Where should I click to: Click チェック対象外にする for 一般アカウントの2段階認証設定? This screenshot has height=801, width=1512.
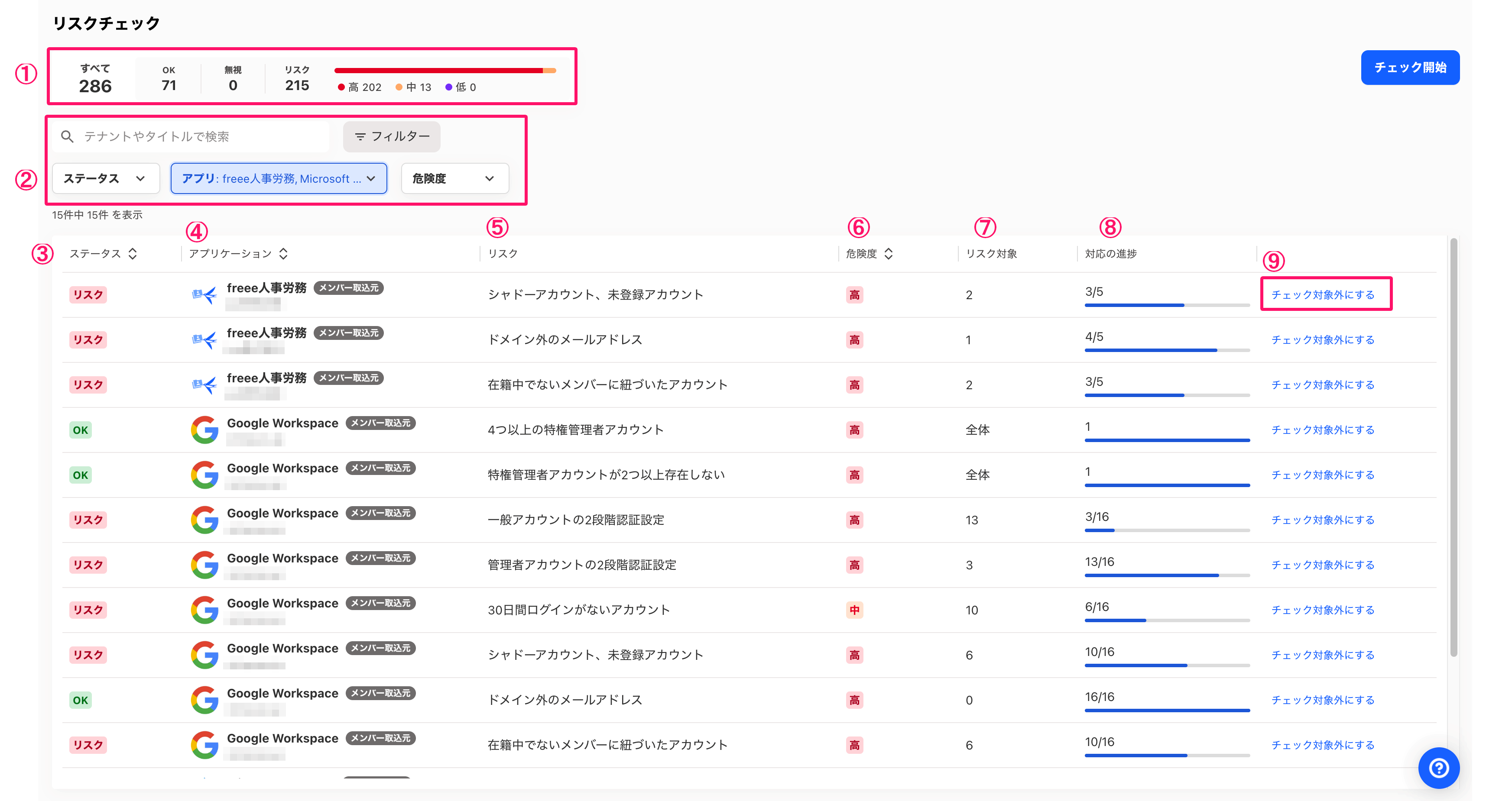point(1322,520)
